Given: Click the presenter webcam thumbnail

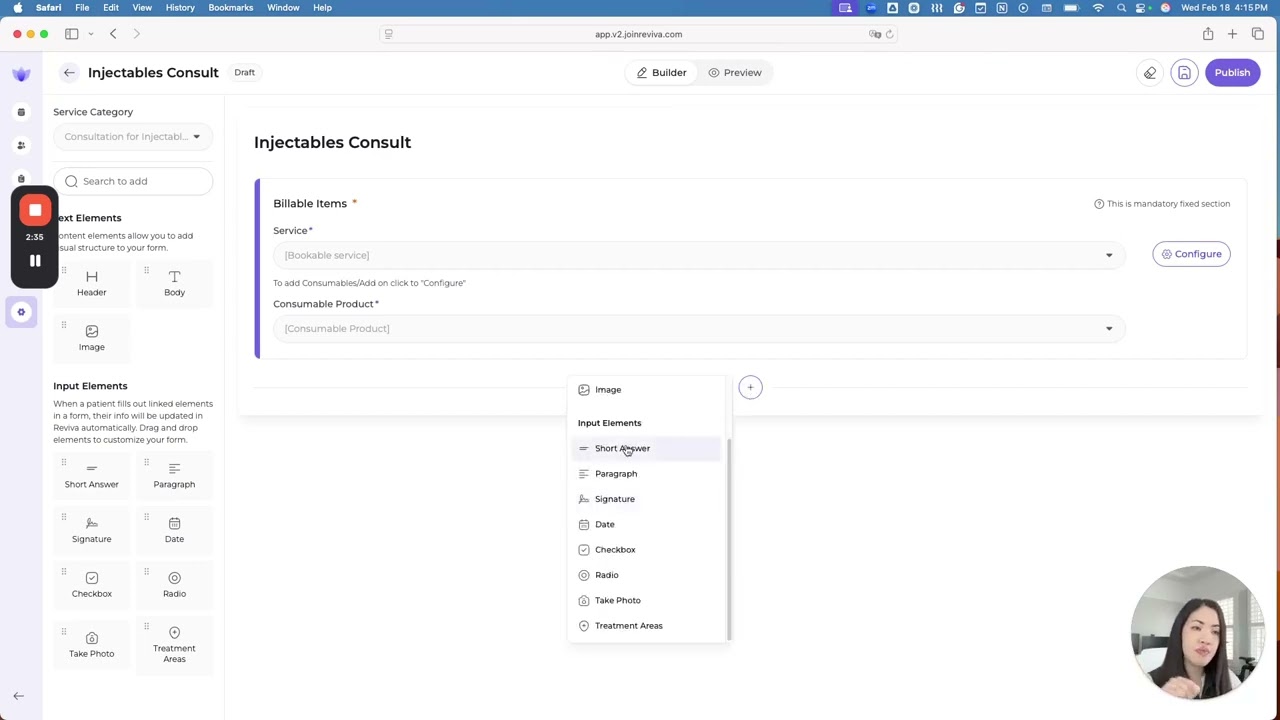Looking at the screenshot, I should pyautogui.click(x=1198, y=632).
